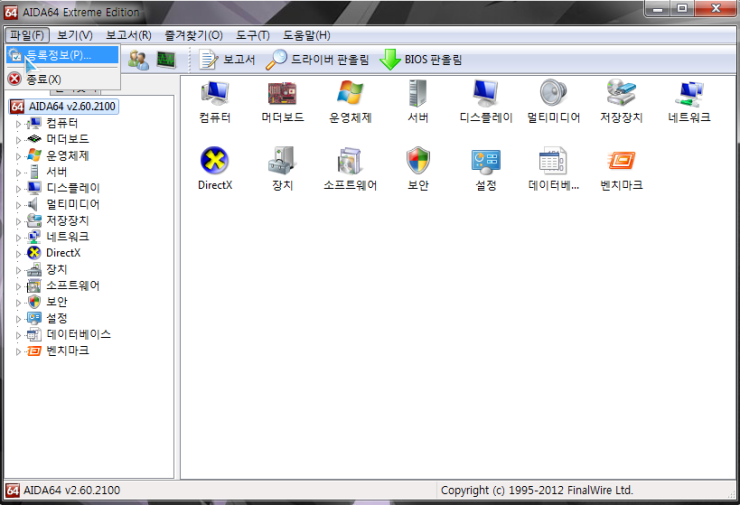The height and width of the screenshot is (505, 740).
Task: Open the 보고서(R) menu
Action: (128, 35)
